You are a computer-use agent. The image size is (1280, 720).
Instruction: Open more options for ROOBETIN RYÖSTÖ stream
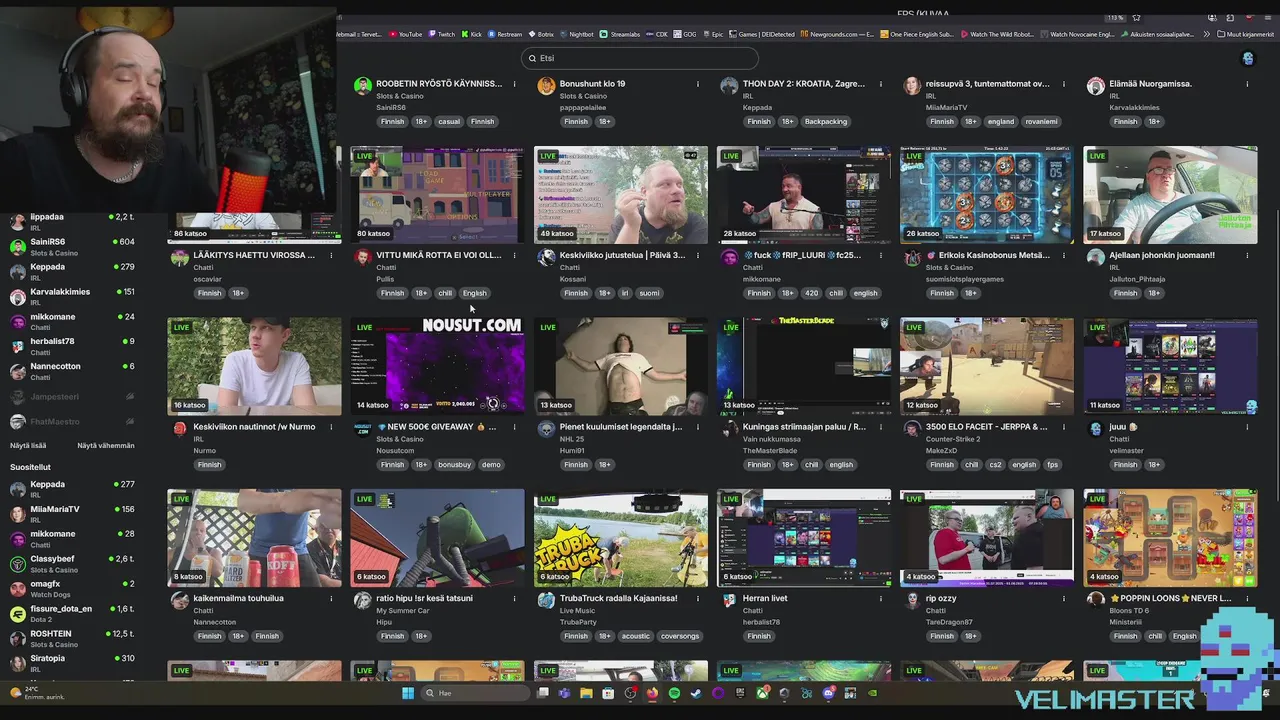point(515,84)
